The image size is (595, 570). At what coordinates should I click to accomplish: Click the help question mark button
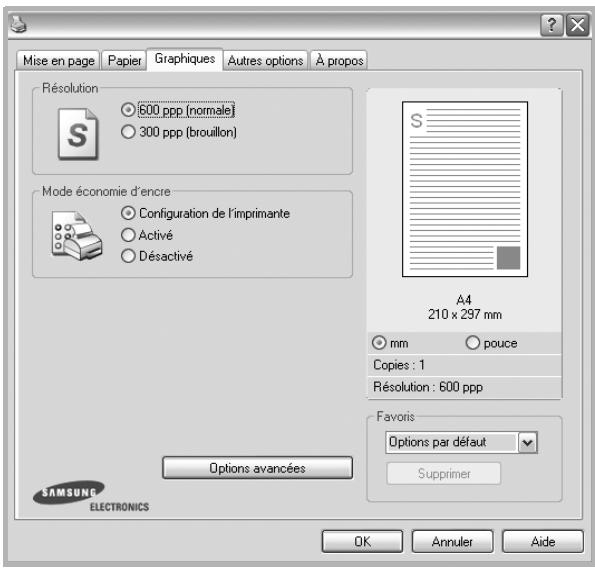click(x=552, y=25)
